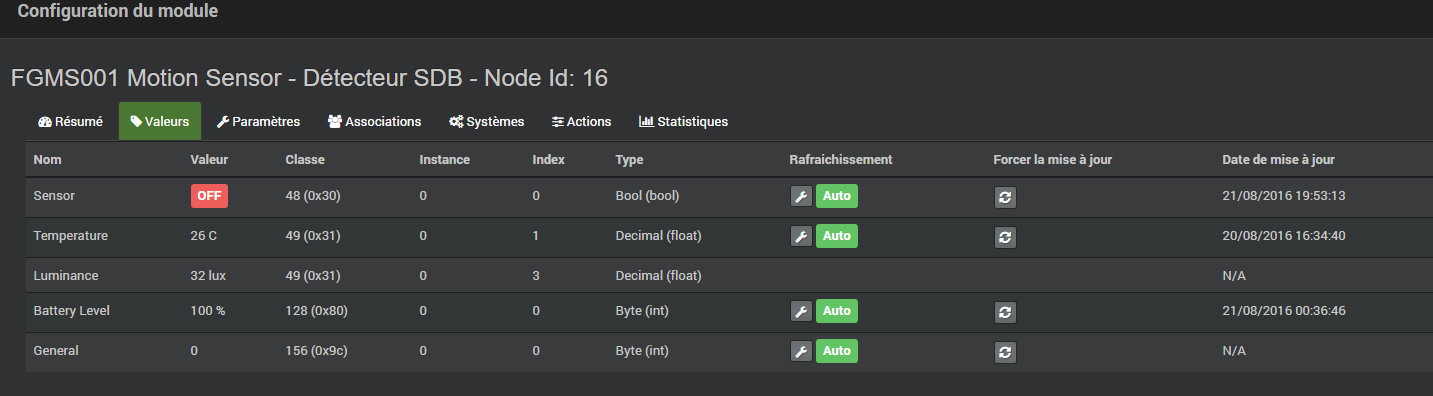Click the Classe column header
Viewport: 1433px width, 396px height.
pyautogui.click(x=305, y=160)
